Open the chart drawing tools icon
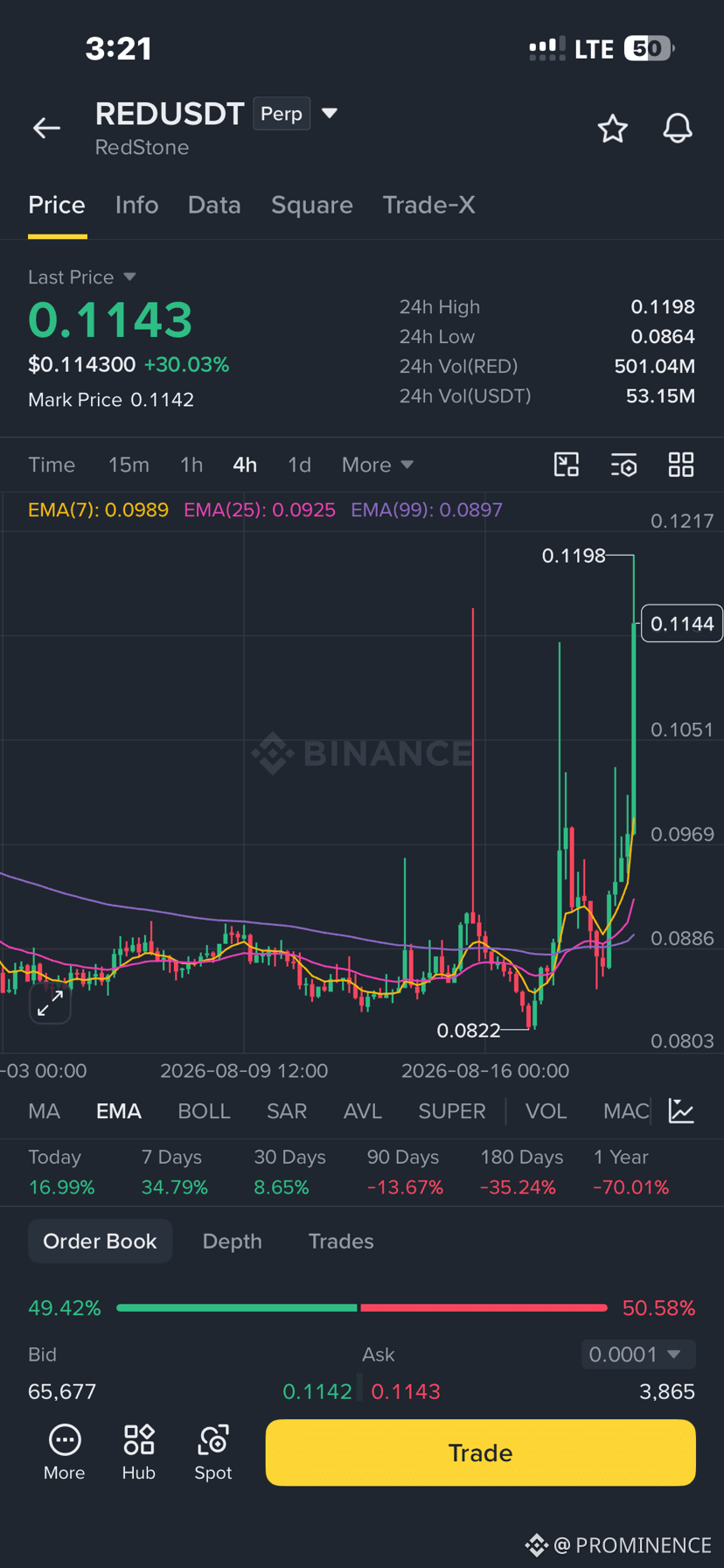Viewport: 724px width, 1568px height. point(567,465)
